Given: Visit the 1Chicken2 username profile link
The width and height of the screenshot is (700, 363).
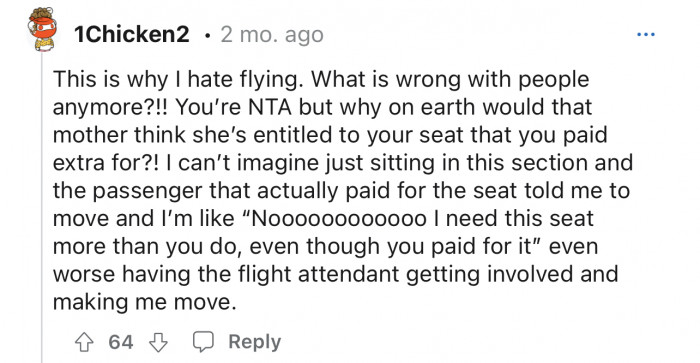Looking at the screenshot, I should coord(132,34).
